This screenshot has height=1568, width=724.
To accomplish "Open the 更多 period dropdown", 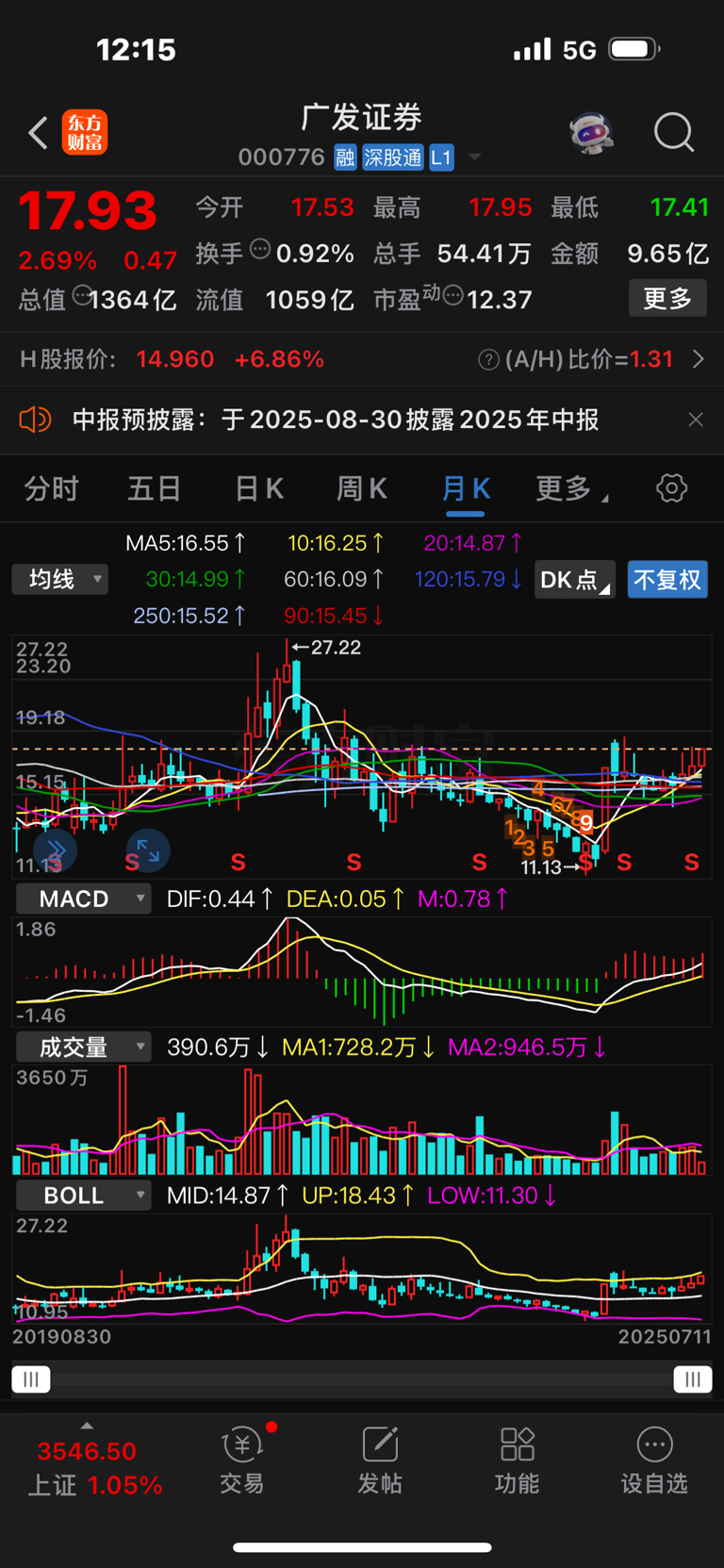I will (571, 488).
